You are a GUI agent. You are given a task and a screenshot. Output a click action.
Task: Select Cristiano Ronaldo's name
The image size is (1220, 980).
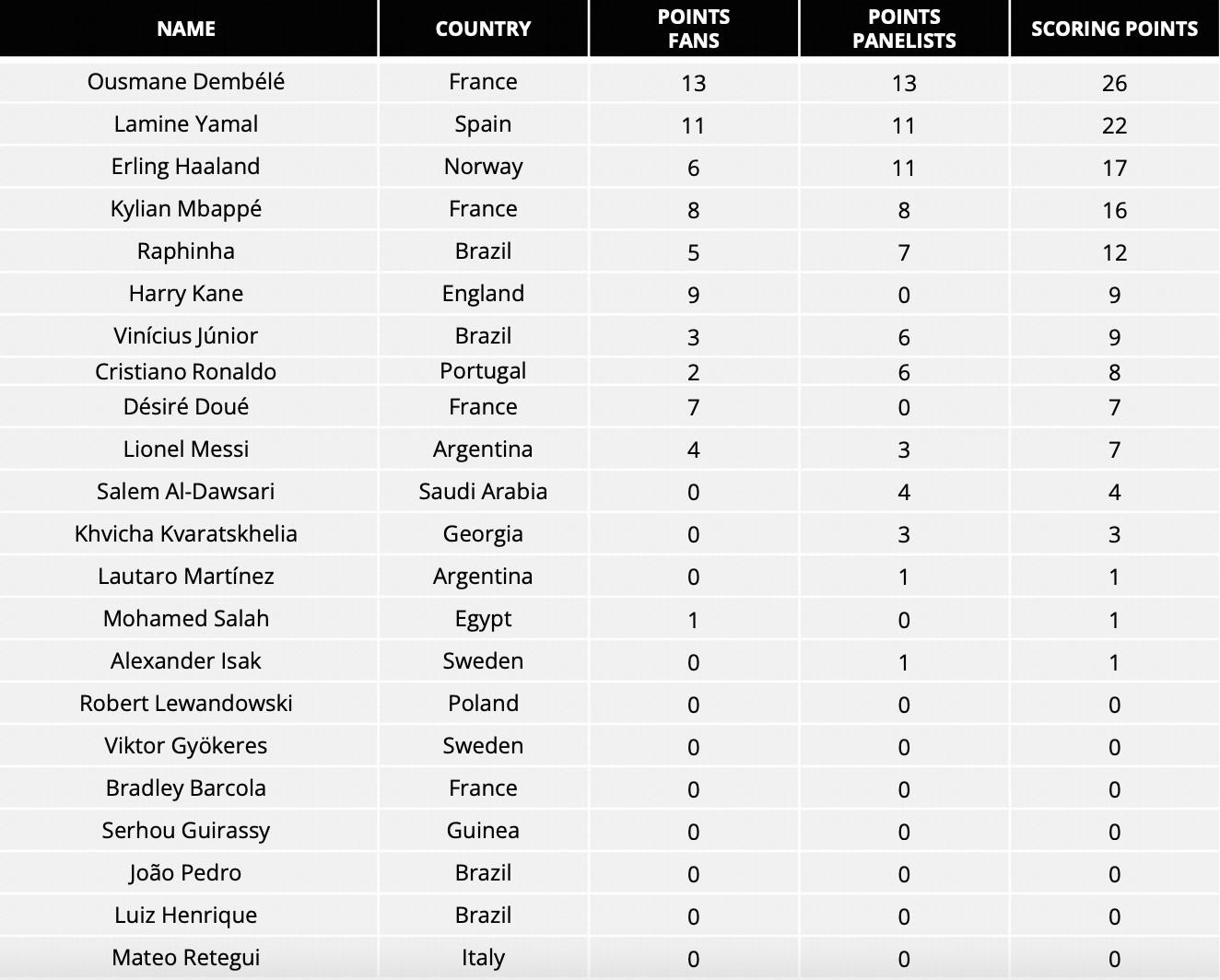(x=186, y=371)
